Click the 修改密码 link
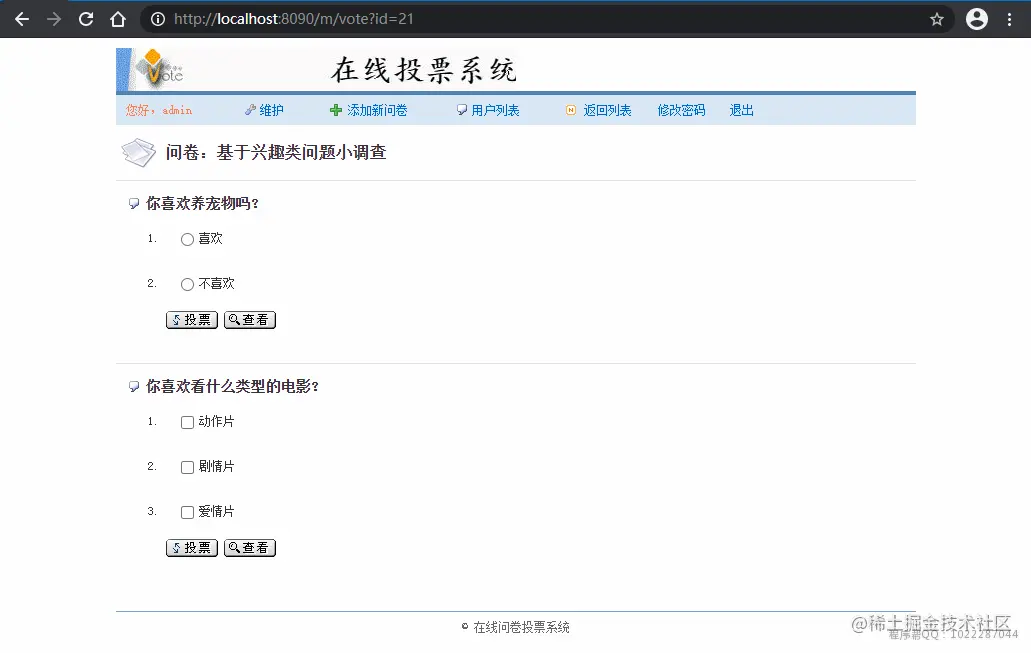 click(x=680, y=110)
